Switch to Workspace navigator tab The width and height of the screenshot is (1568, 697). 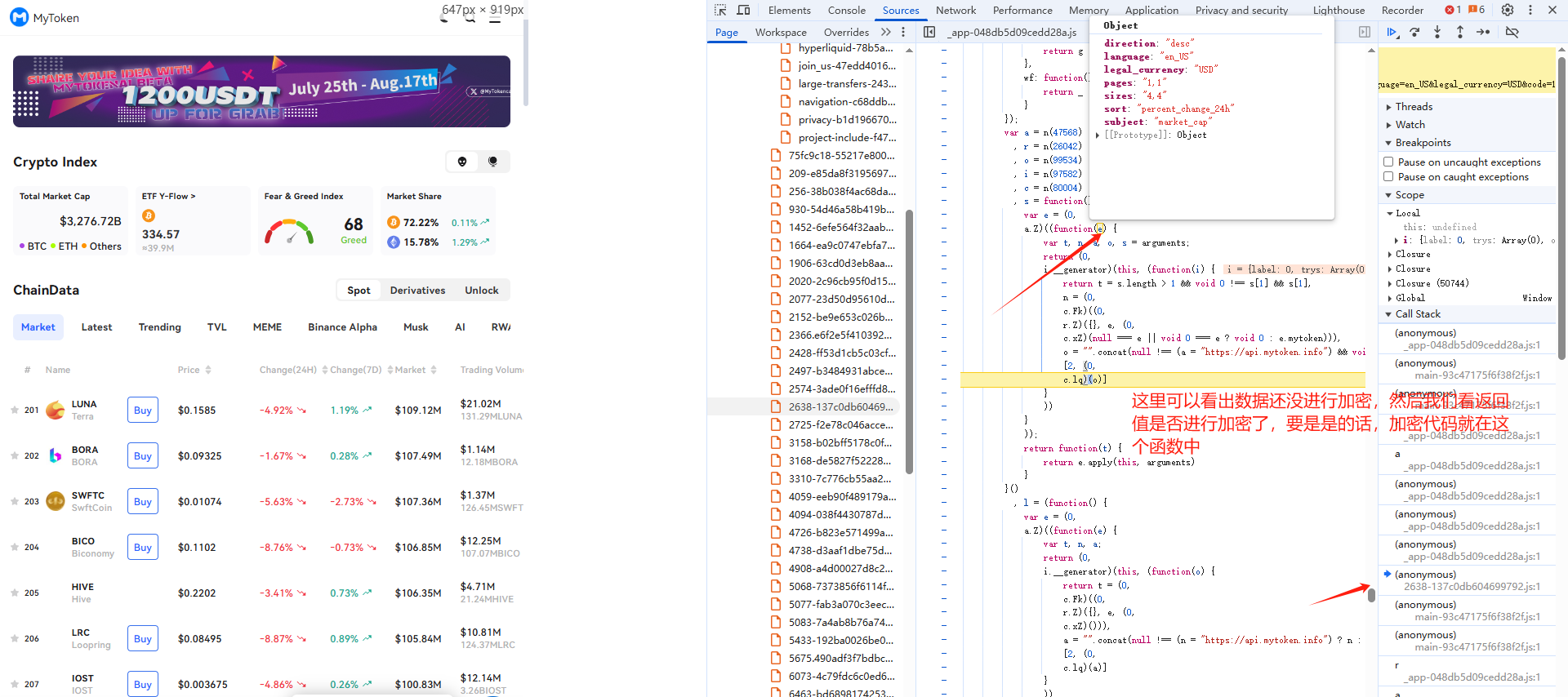[x=781, y=32]
